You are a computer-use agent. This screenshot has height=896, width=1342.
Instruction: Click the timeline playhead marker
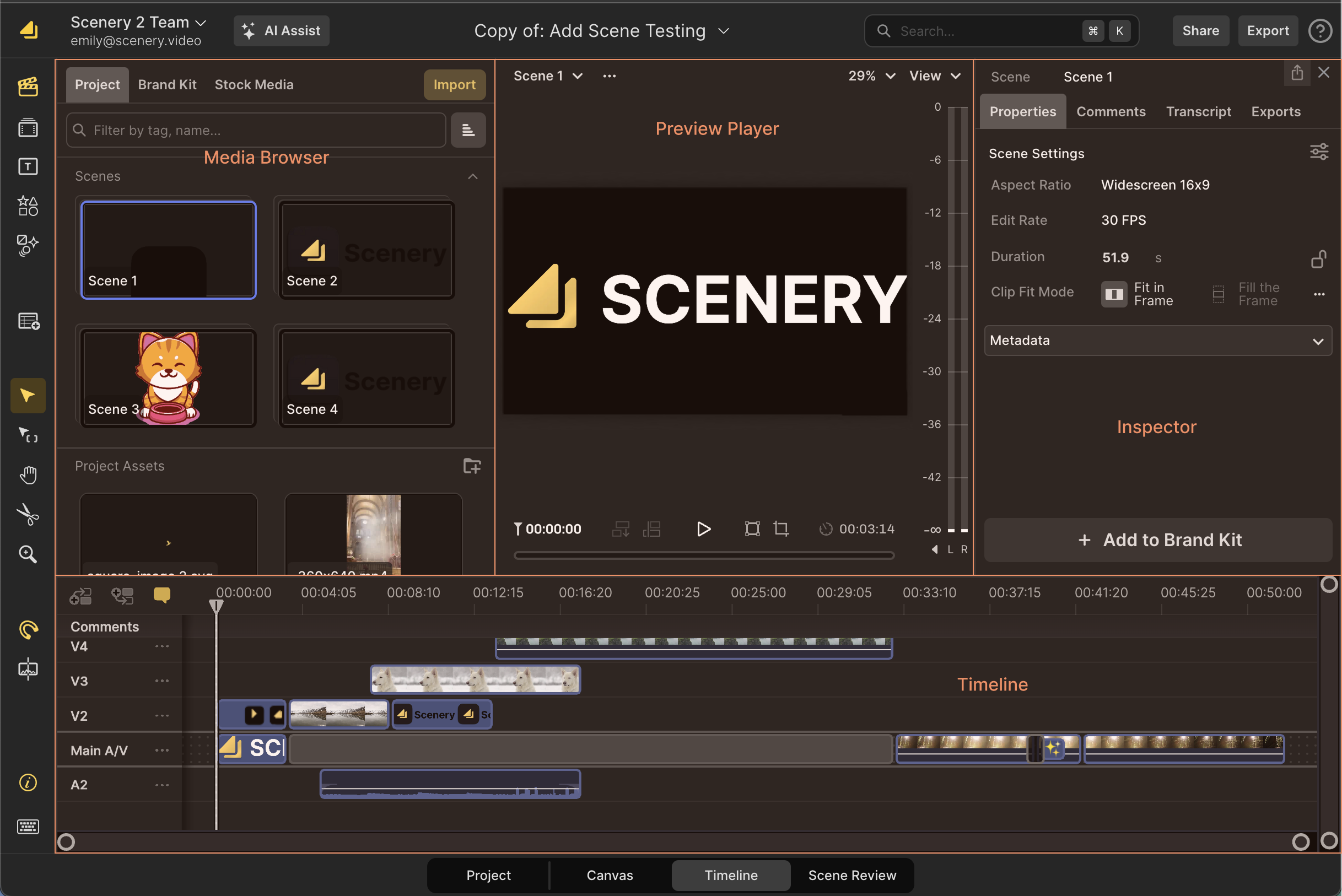(216, 606)
